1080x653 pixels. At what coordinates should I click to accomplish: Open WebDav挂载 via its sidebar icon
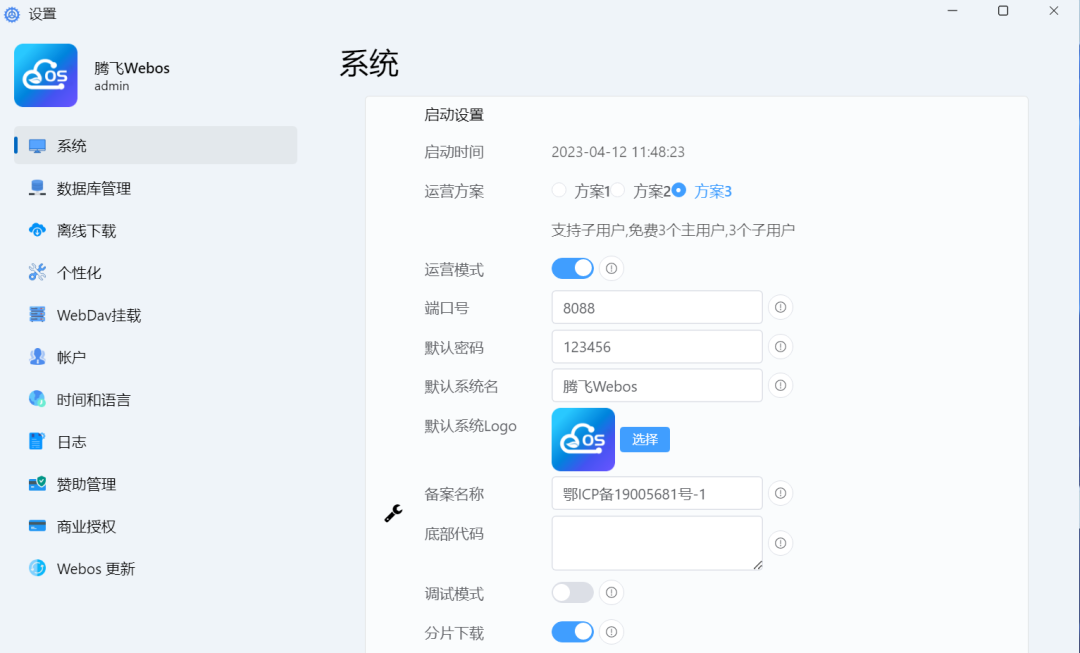click(x=37, y=314)
